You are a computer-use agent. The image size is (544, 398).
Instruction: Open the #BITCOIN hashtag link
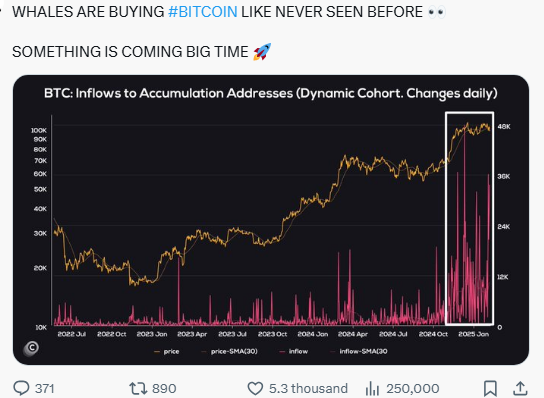coord(203,12)
